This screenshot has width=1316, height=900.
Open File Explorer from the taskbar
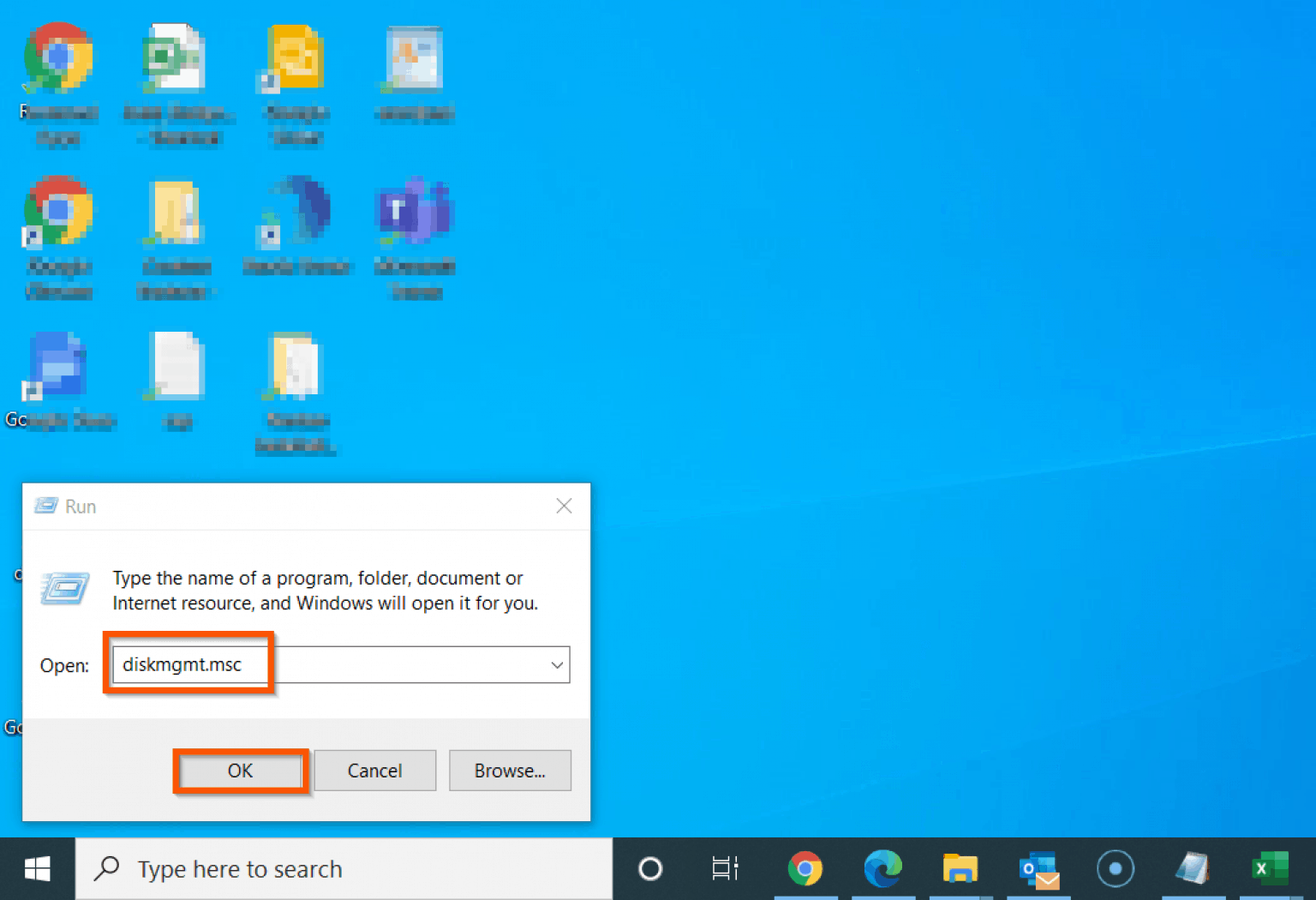pos(960,868)
